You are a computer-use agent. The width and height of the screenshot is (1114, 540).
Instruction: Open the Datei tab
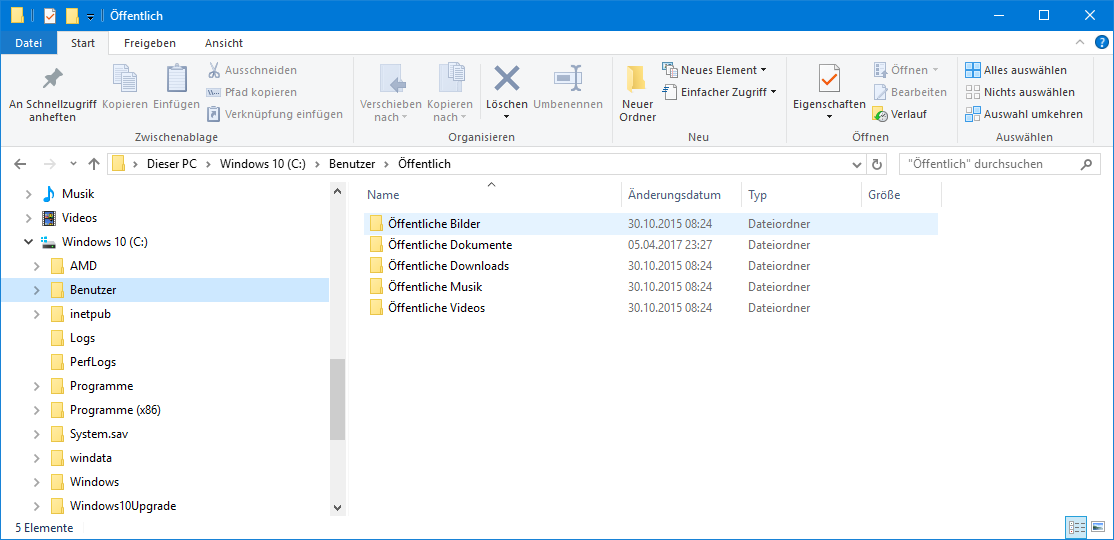click(x=28, y=43)
